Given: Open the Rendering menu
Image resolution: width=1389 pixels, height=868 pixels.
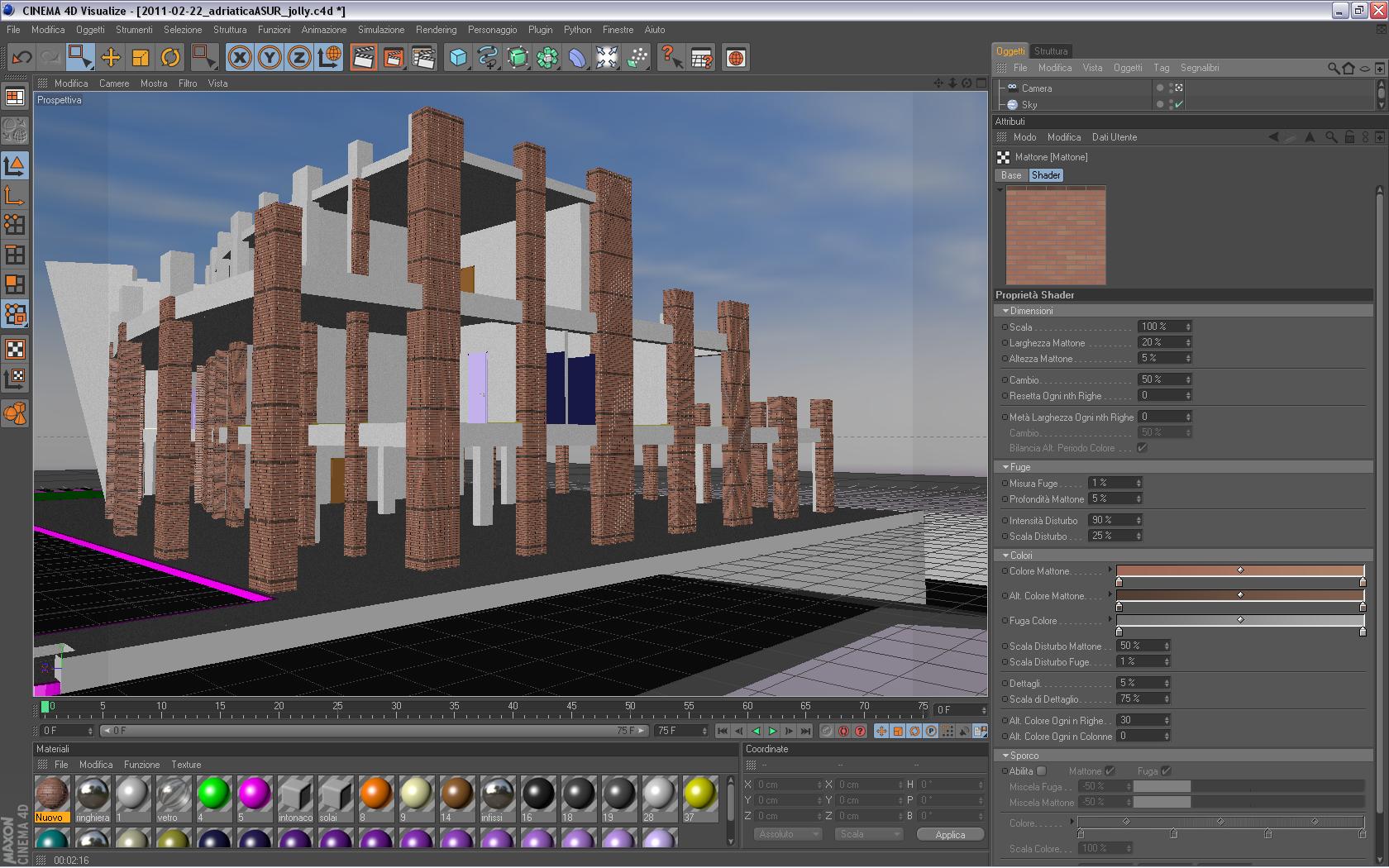Looking at the screenshot, I should click(x=436, y=30).
